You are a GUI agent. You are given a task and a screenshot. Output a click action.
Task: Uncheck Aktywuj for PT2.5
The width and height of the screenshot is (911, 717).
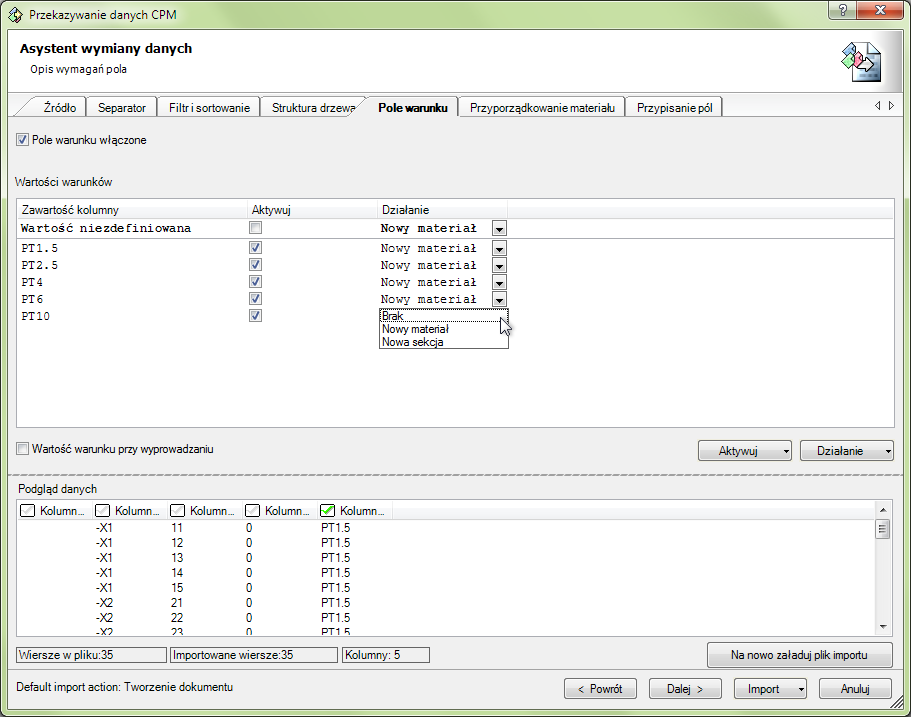click(x=255, y=264)
